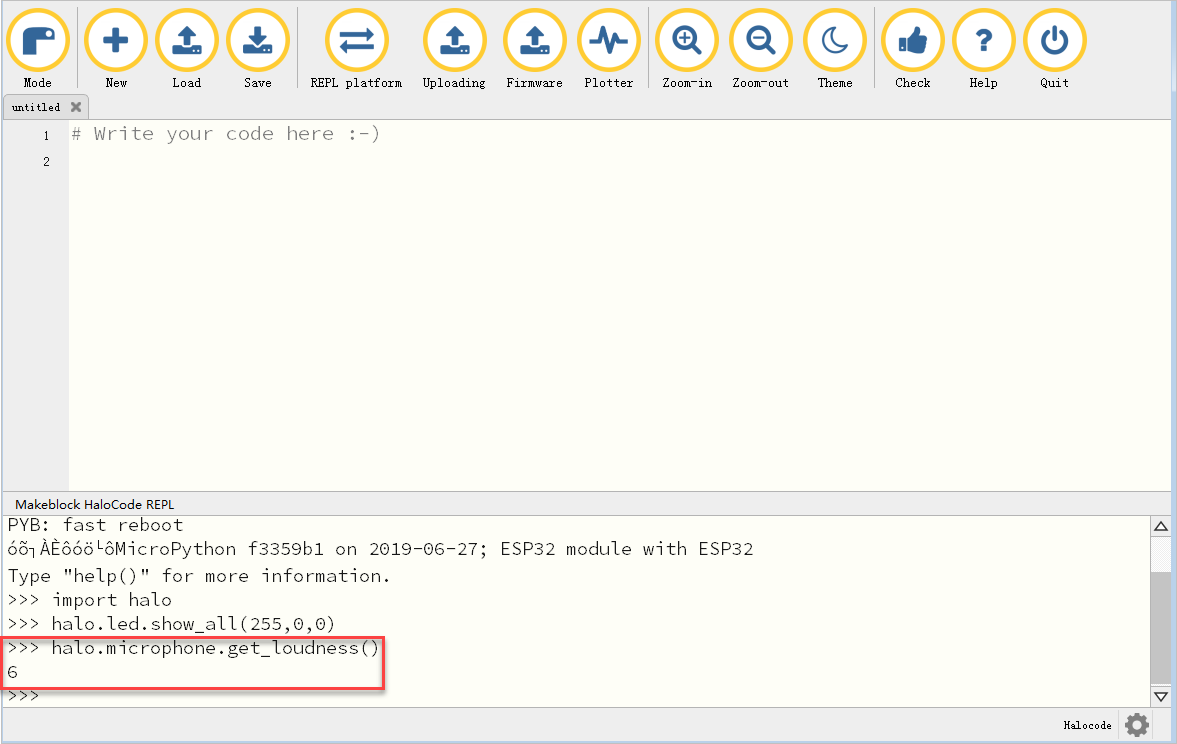Check the code for errors

(912, 41)
